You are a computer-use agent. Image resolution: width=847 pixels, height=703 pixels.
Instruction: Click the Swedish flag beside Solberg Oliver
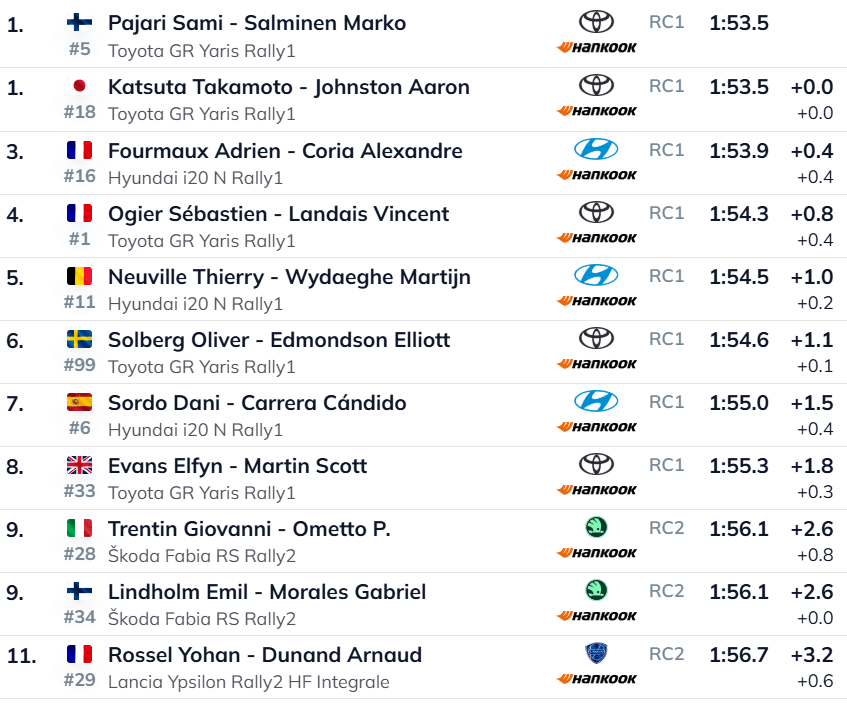pyautogui.click(x=79, y=340)
